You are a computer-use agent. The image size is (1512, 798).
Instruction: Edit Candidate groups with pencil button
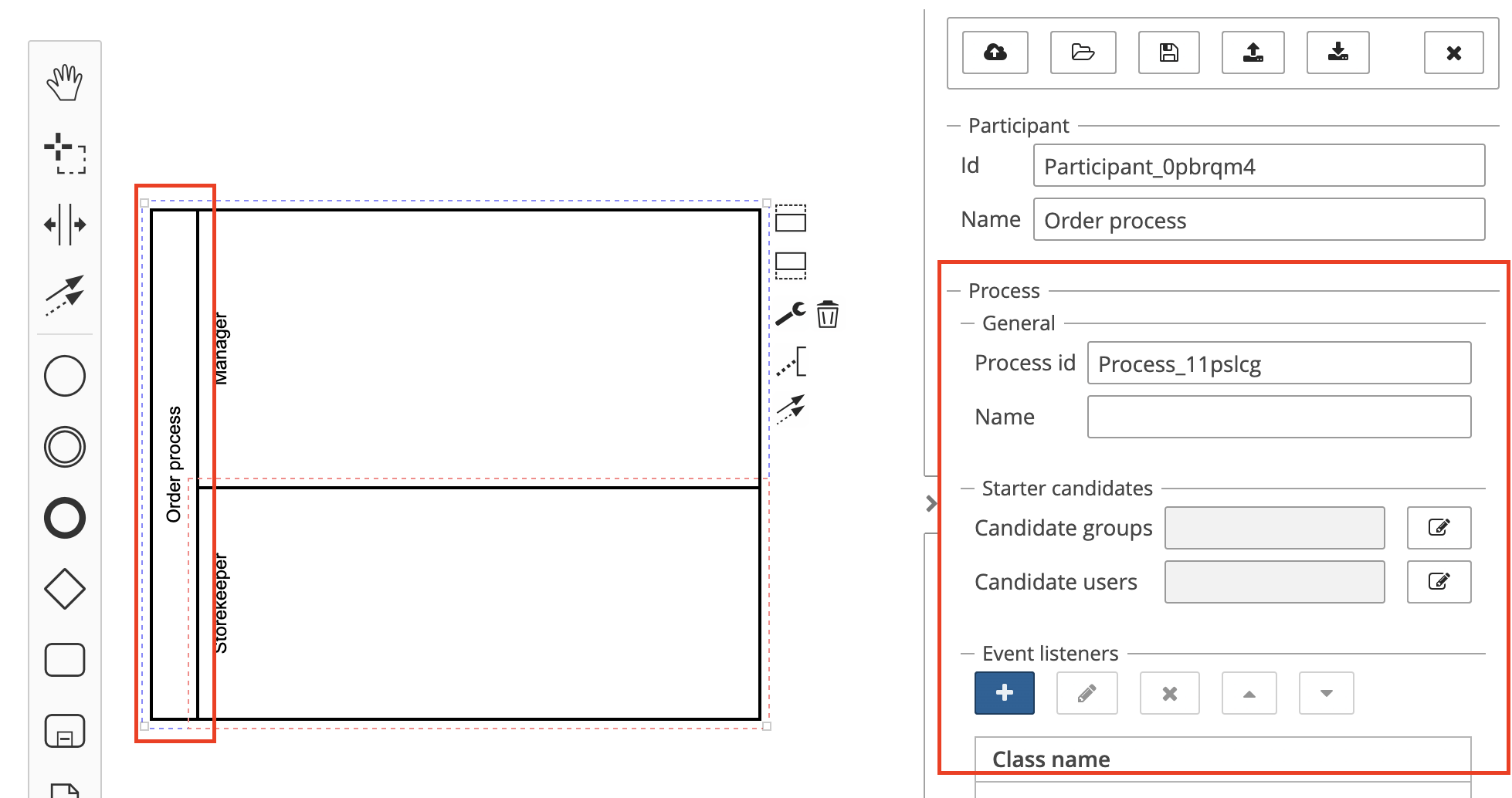pos(1439,528)
